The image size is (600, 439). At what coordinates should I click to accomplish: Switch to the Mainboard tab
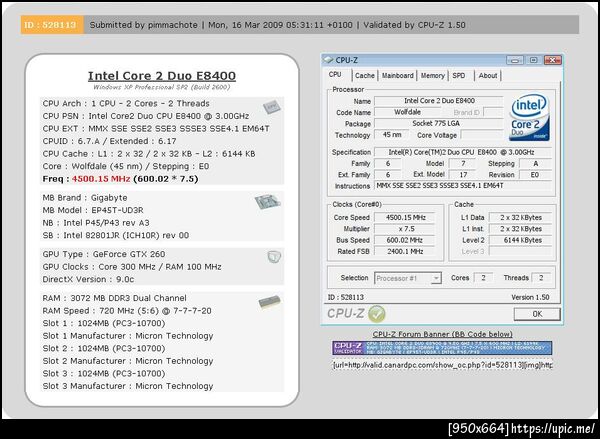click(398, 76)
